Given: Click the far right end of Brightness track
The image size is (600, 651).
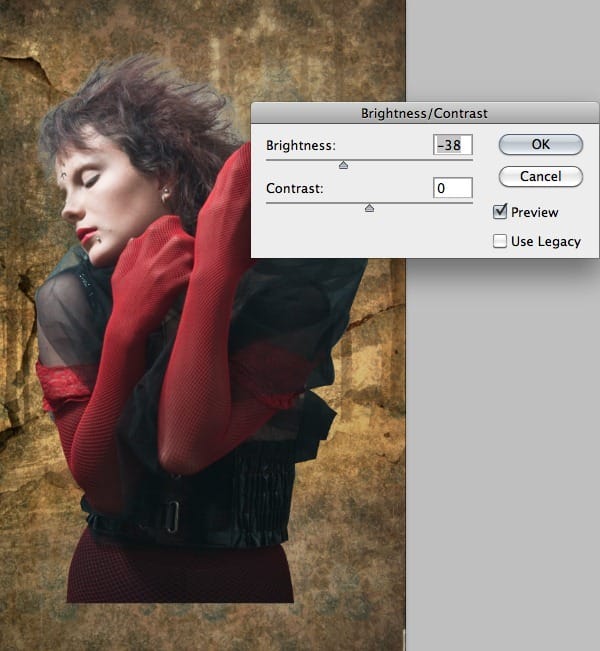Looking at the screenshot, I should tap(471, 159).
